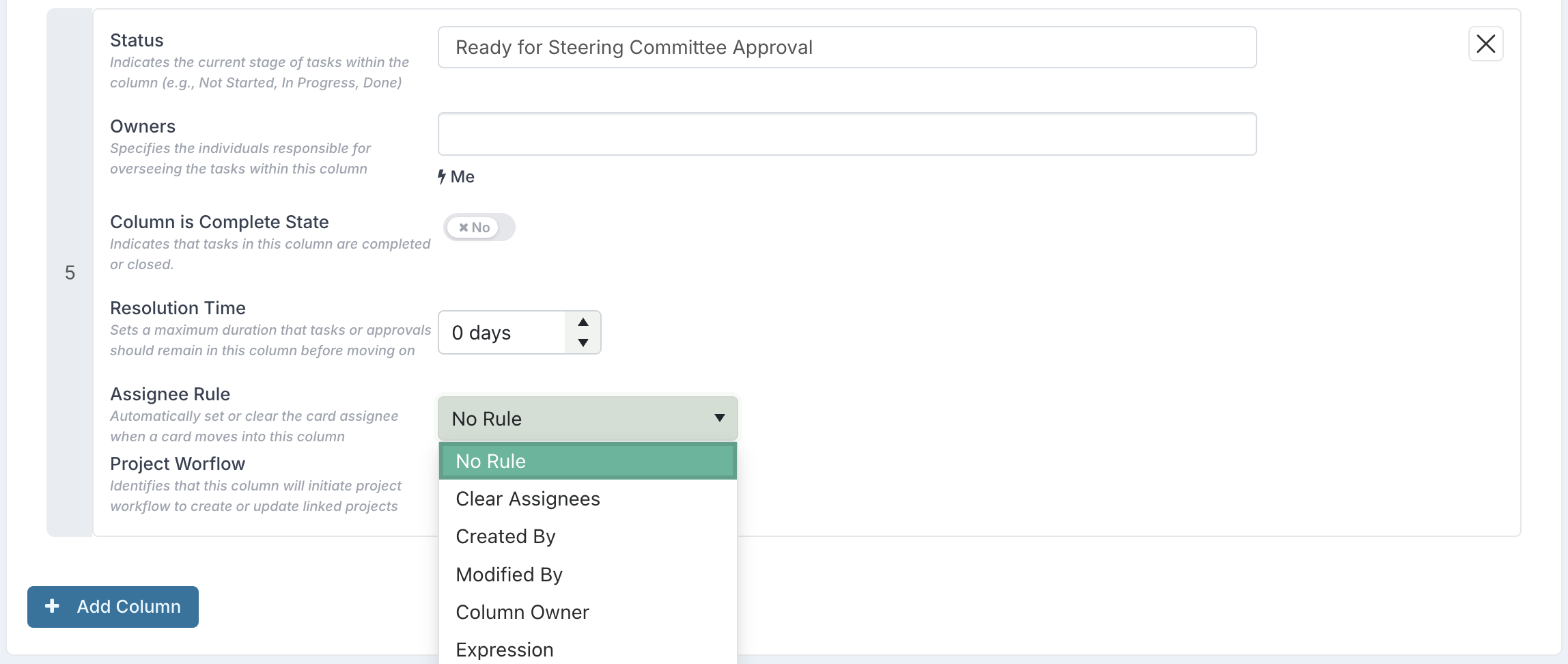Click the empty Owners input field
1568x664 pixels.
[847, 134]
